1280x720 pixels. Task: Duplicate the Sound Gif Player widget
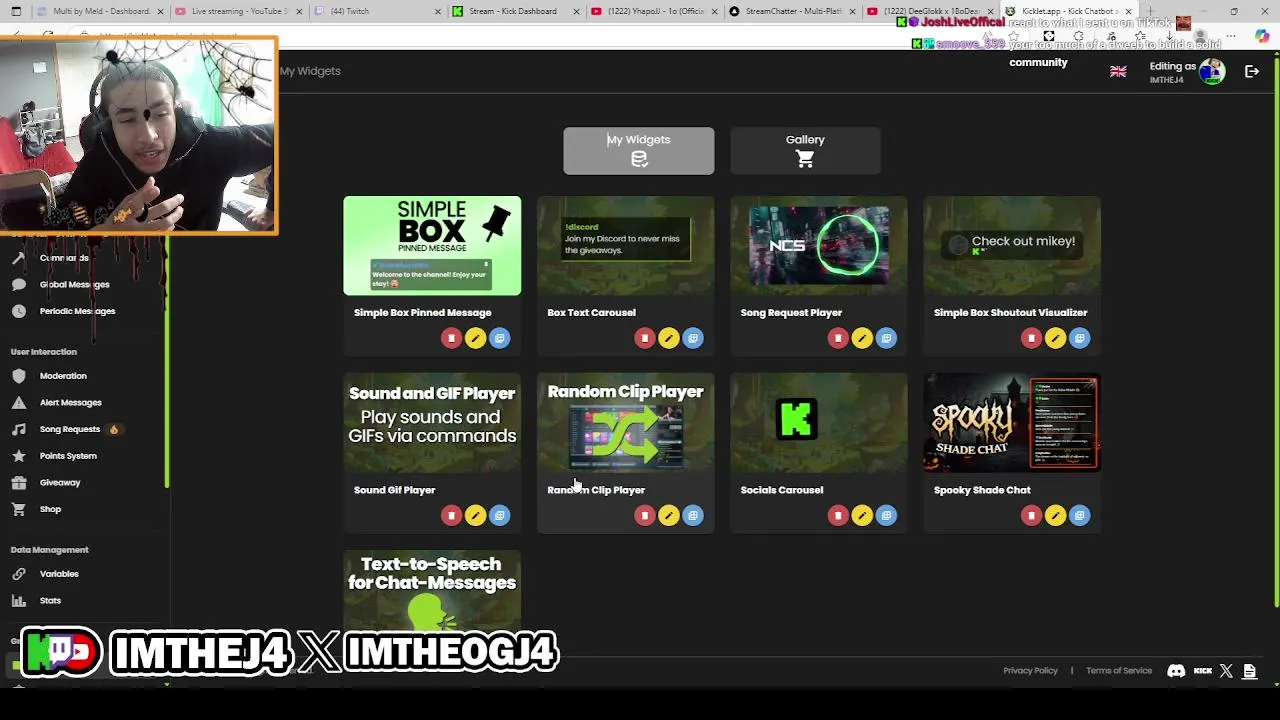(499, 515)
